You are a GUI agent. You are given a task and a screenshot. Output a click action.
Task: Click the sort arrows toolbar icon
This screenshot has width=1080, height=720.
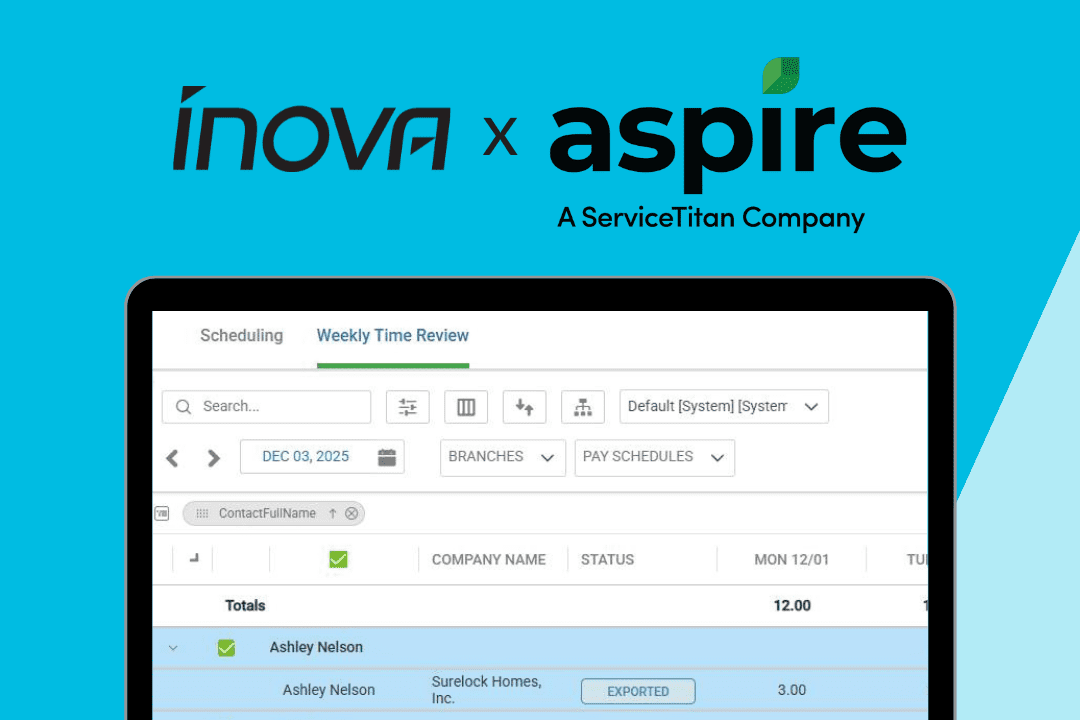(524, 407)
